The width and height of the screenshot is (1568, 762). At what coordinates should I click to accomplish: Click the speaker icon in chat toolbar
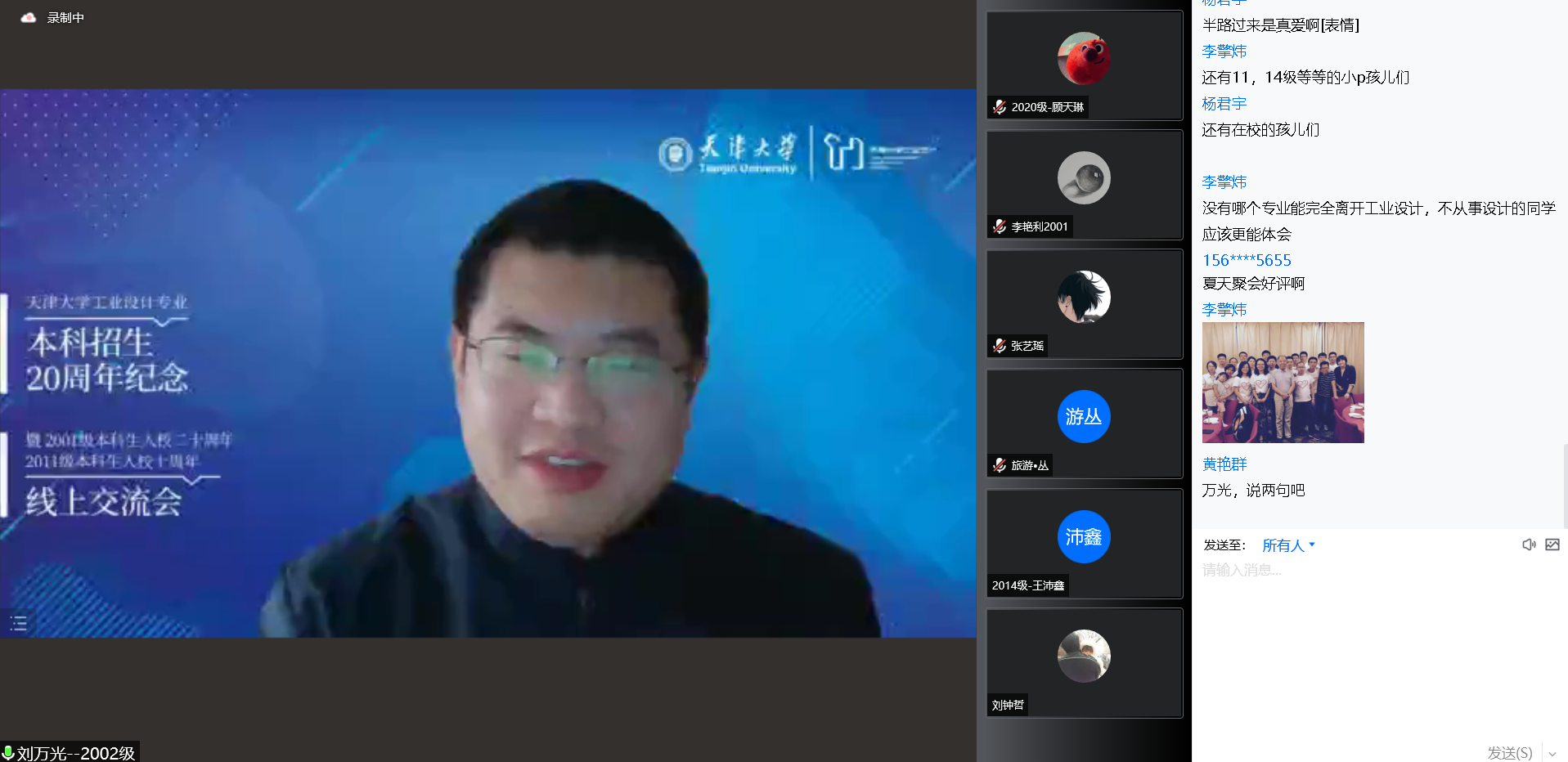click(1528, 545)
